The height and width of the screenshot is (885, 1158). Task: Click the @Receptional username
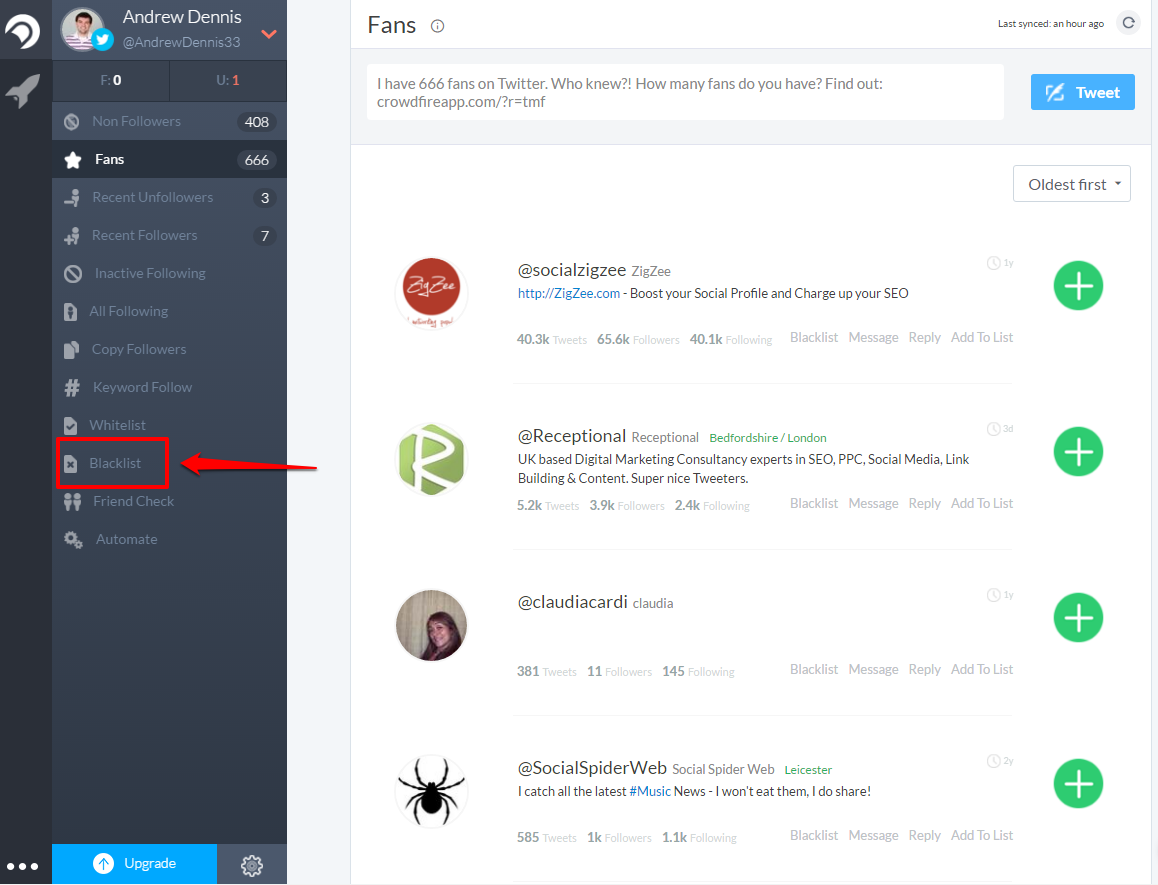572,437
